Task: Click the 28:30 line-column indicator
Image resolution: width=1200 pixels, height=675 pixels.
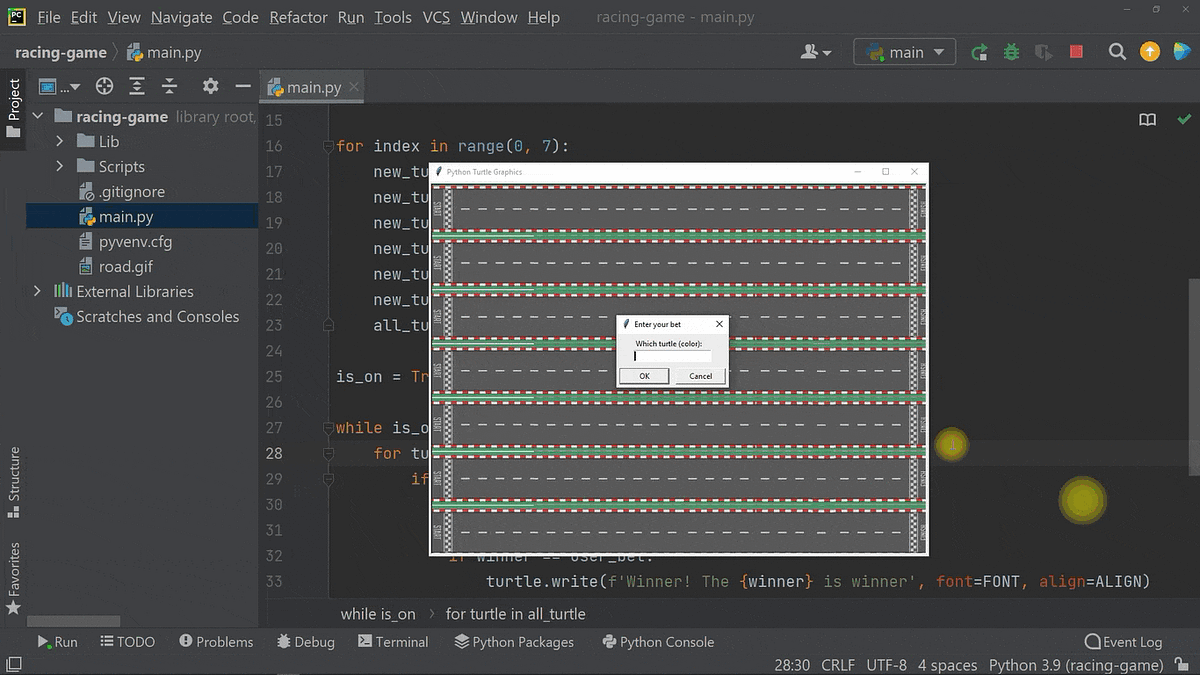Action: [x=792, y=665]
